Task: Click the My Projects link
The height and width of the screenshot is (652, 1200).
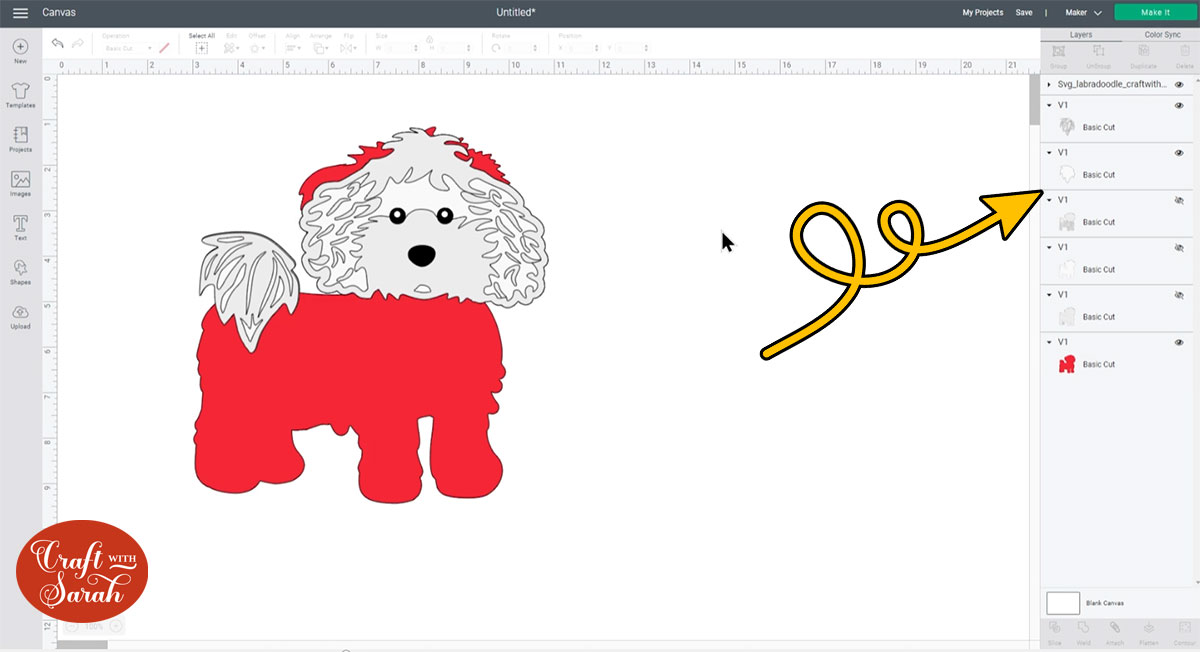Action: (983, 13)
